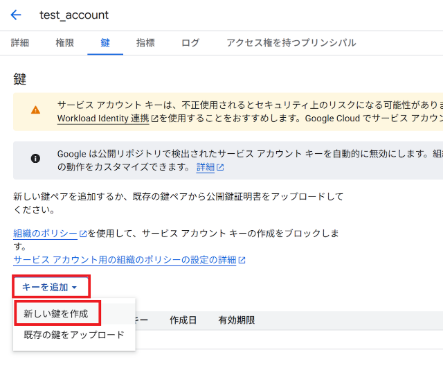Click external link icon after 組織のポリシー

83,234
